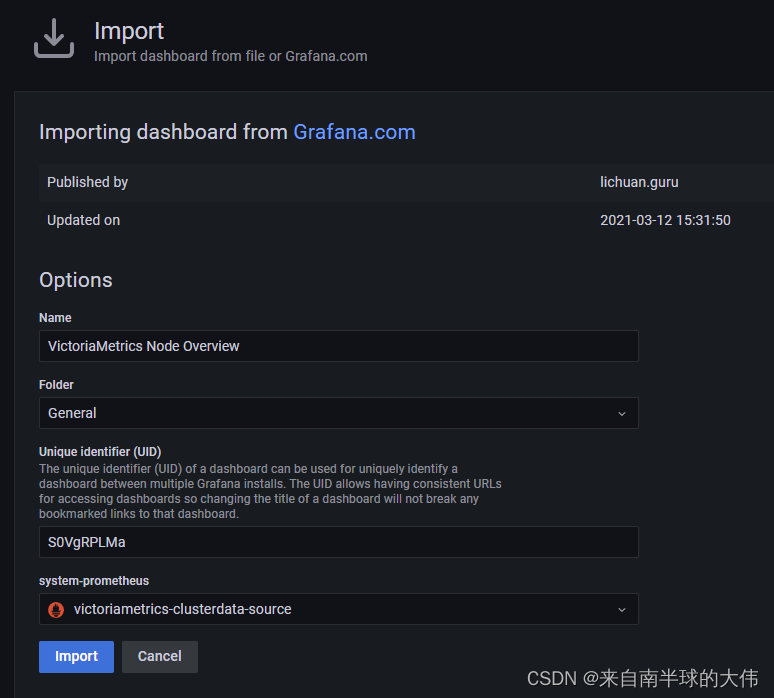
Task: Expand the data source dropdown chevron
Action: (x=621, y=610)
